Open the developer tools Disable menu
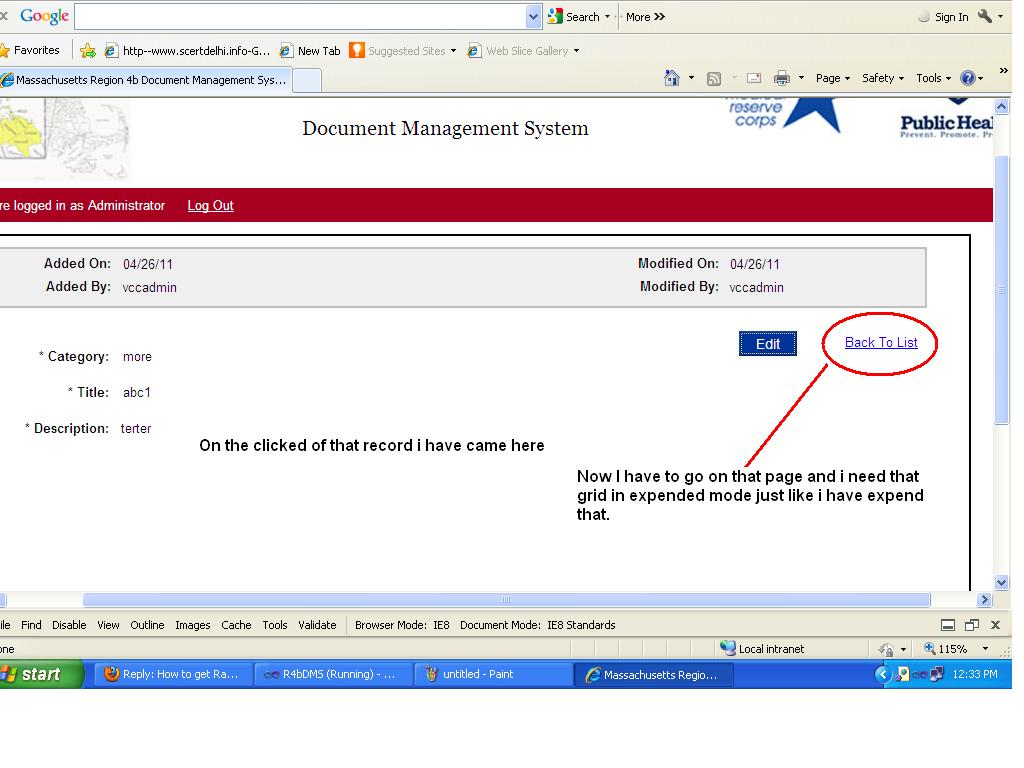The image size is (1024, 768). 69,625
